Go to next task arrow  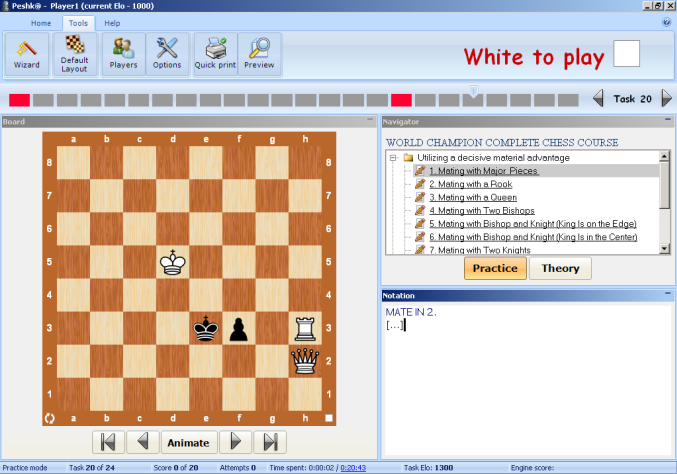click(x=666, y=98)
